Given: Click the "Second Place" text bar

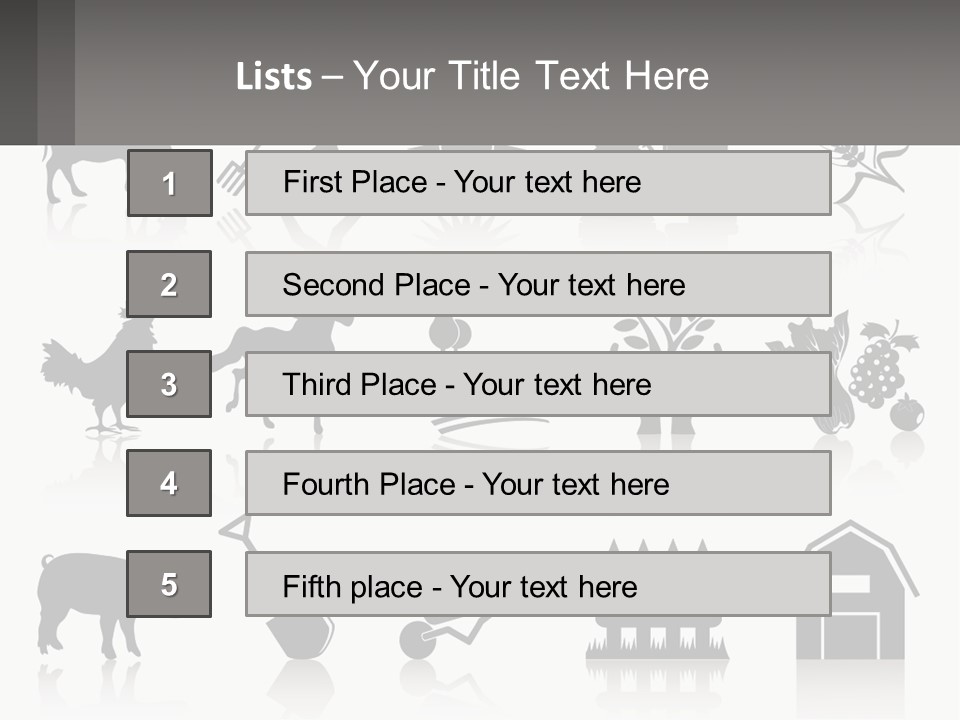Looking at the screenshot, I should [538, 284].
